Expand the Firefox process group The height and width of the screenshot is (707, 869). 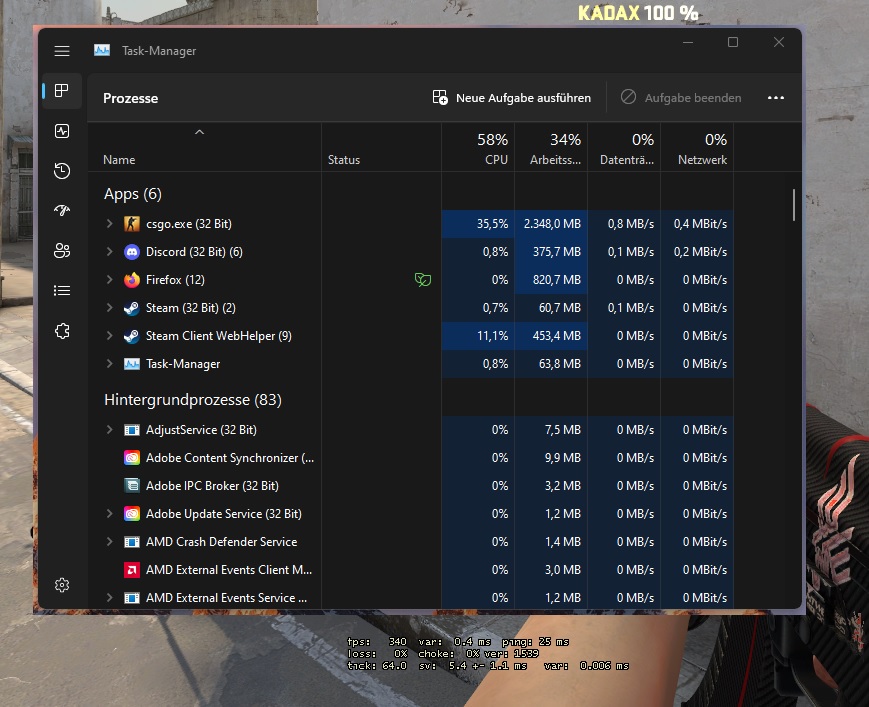tap(110, 280)
